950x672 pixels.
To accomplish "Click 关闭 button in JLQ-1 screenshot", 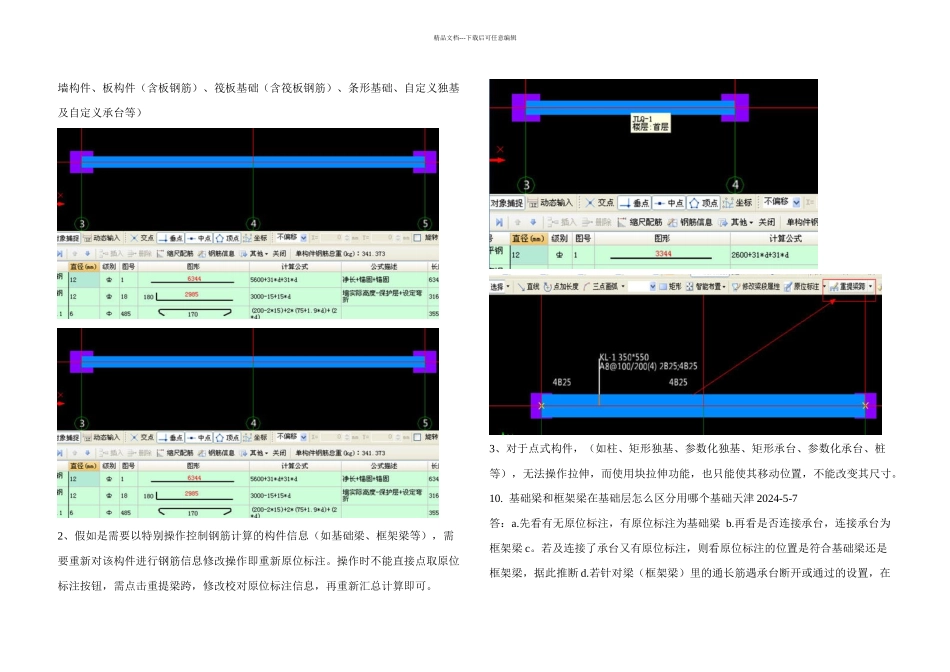I will click(x=767, y=222).
